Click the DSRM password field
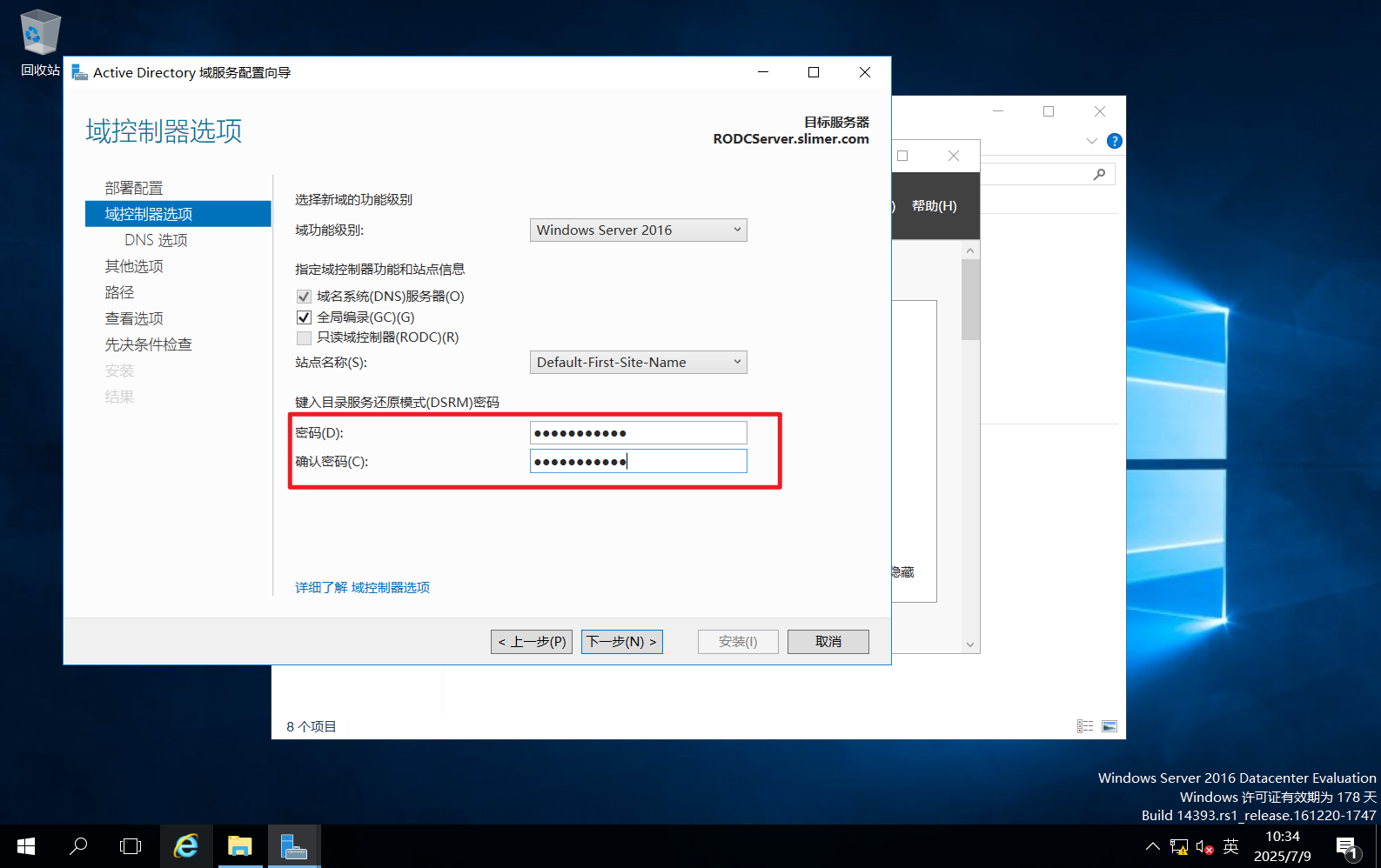This screenshot has height=868, width=1381. coord(639,432)
